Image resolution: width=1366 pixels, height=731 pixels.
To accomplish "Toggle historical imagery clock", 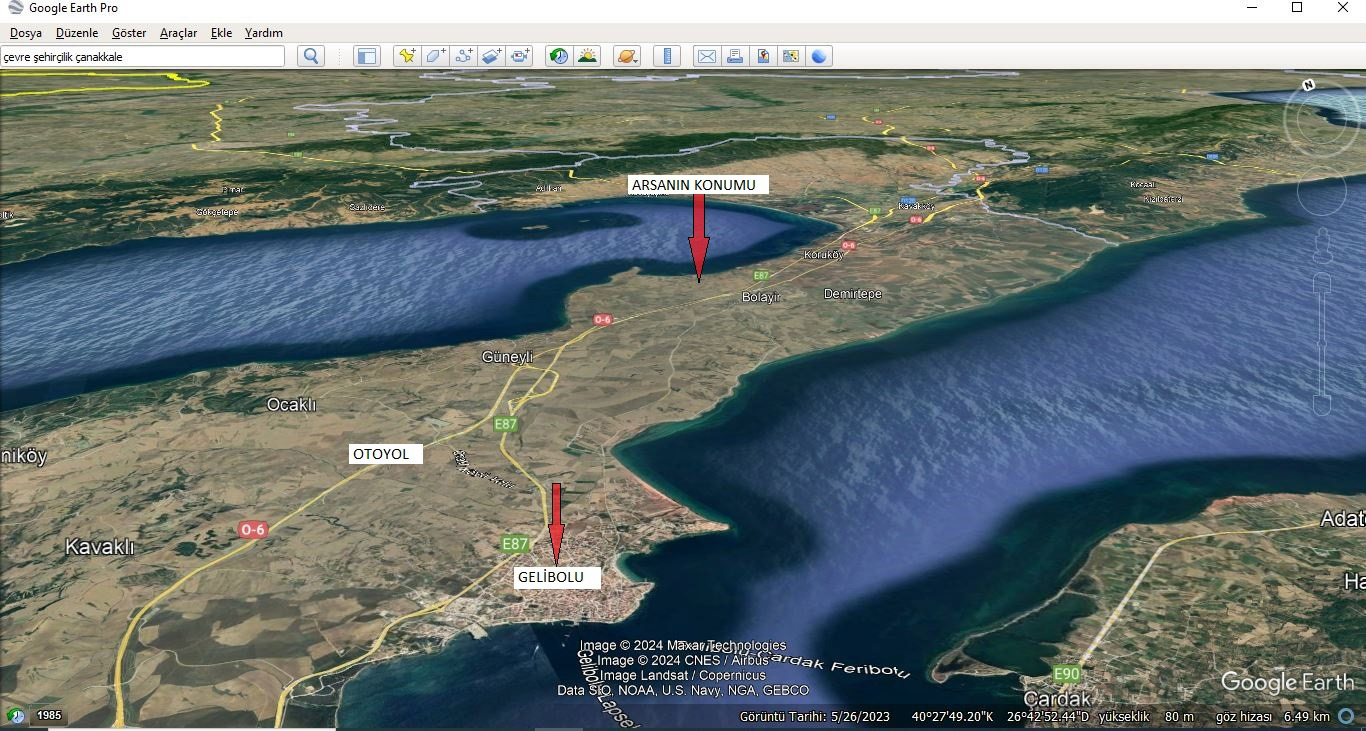I will coord(559,57).
